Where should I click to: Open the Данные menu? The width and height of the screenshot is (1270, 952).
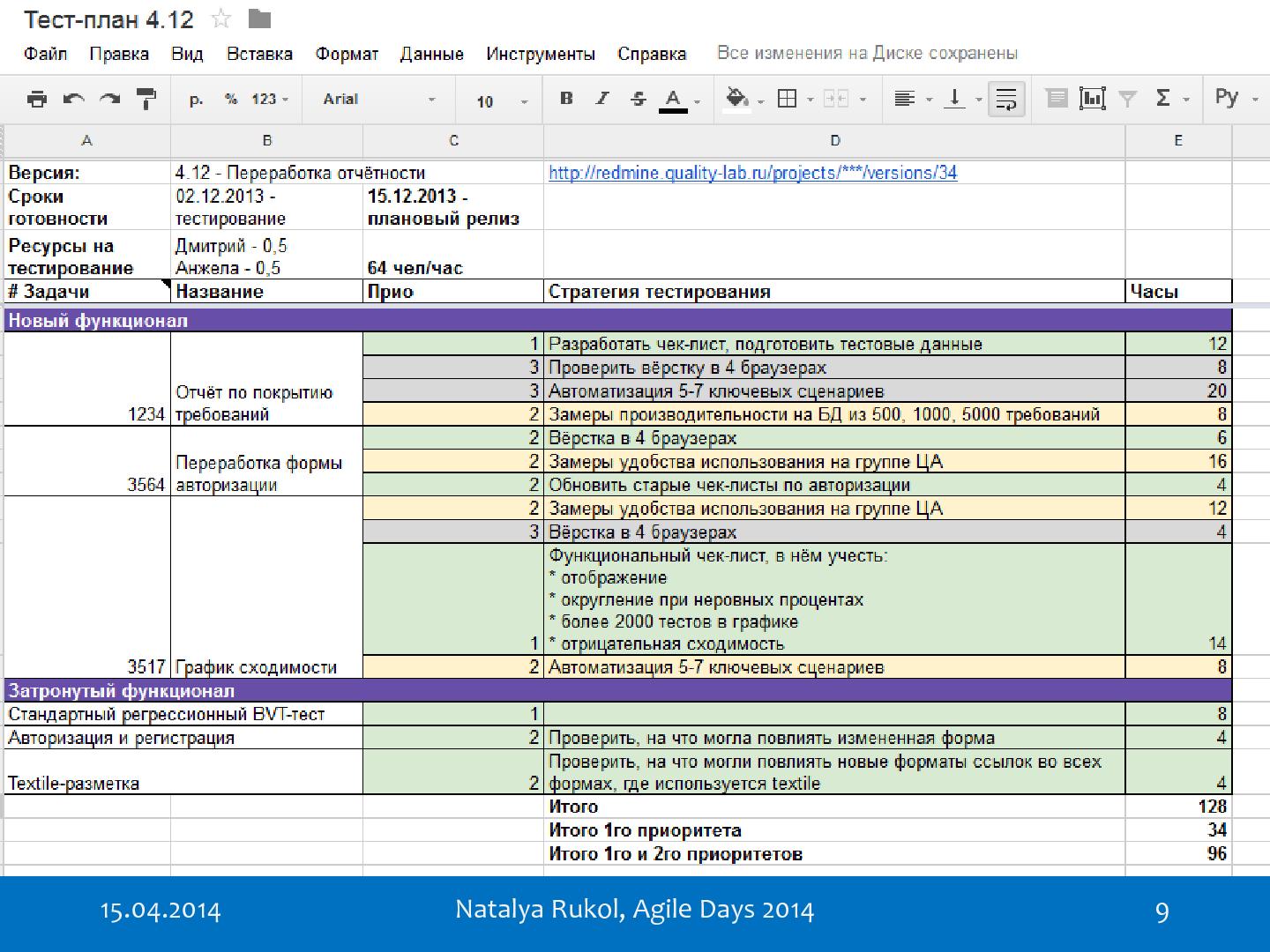pos(432,54)
